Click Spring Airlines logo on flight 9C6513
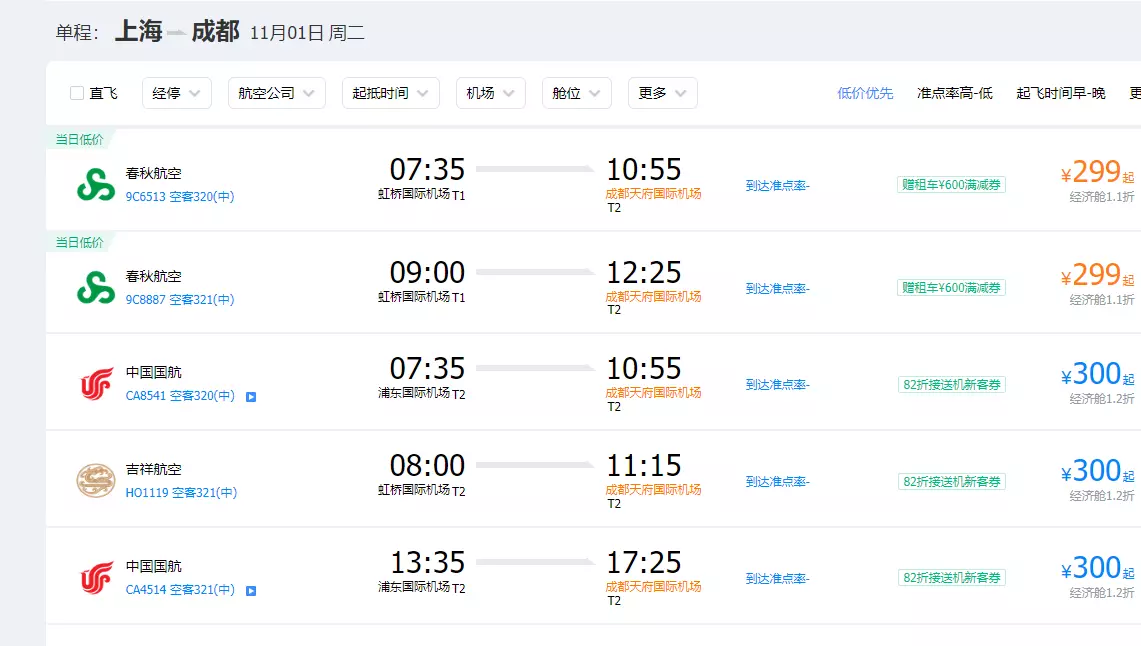 96,185
